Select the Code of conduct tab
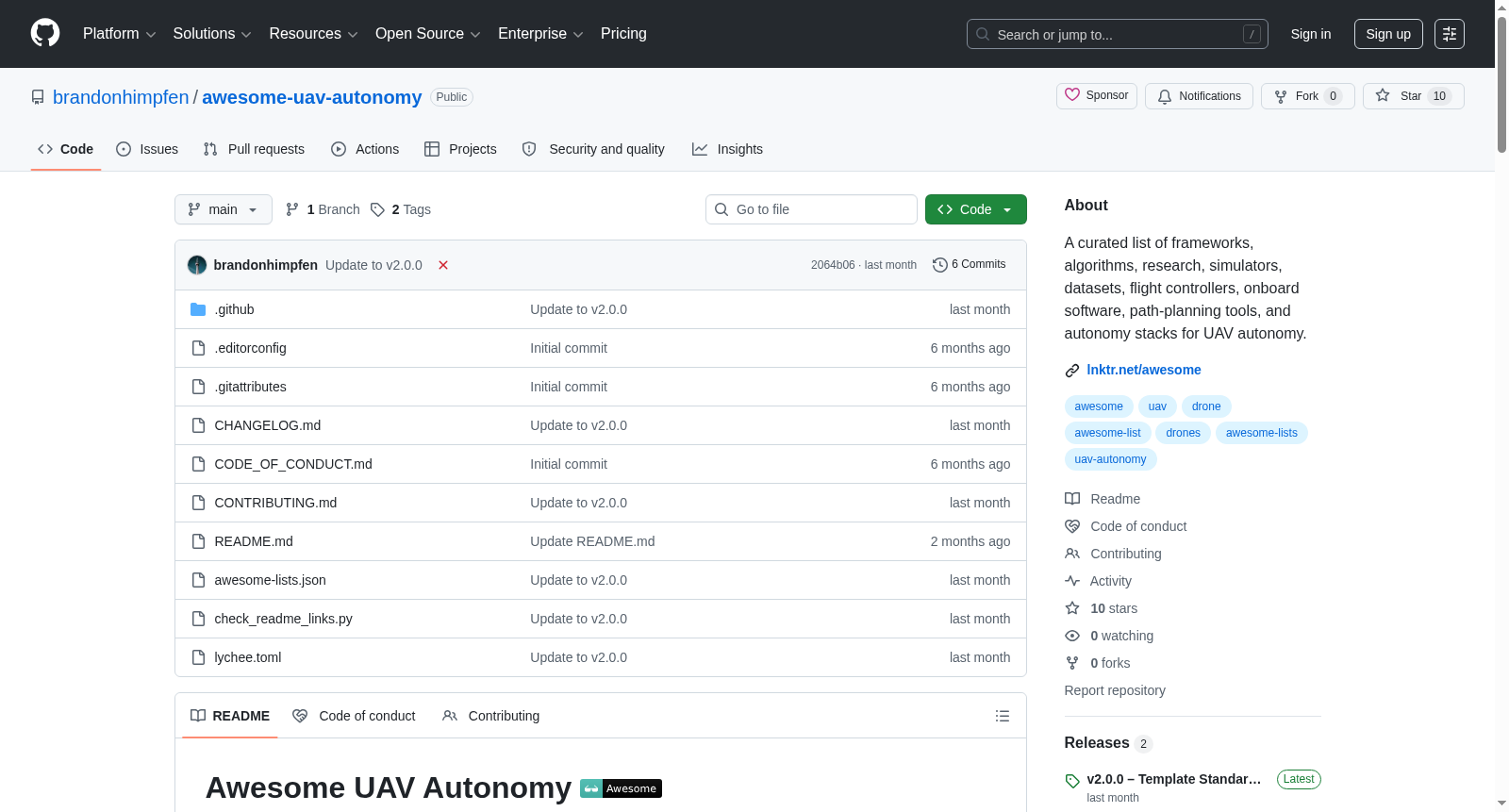Image resolution: width=1509 pixels, height=812 pixels. click(x=354, y=716)
